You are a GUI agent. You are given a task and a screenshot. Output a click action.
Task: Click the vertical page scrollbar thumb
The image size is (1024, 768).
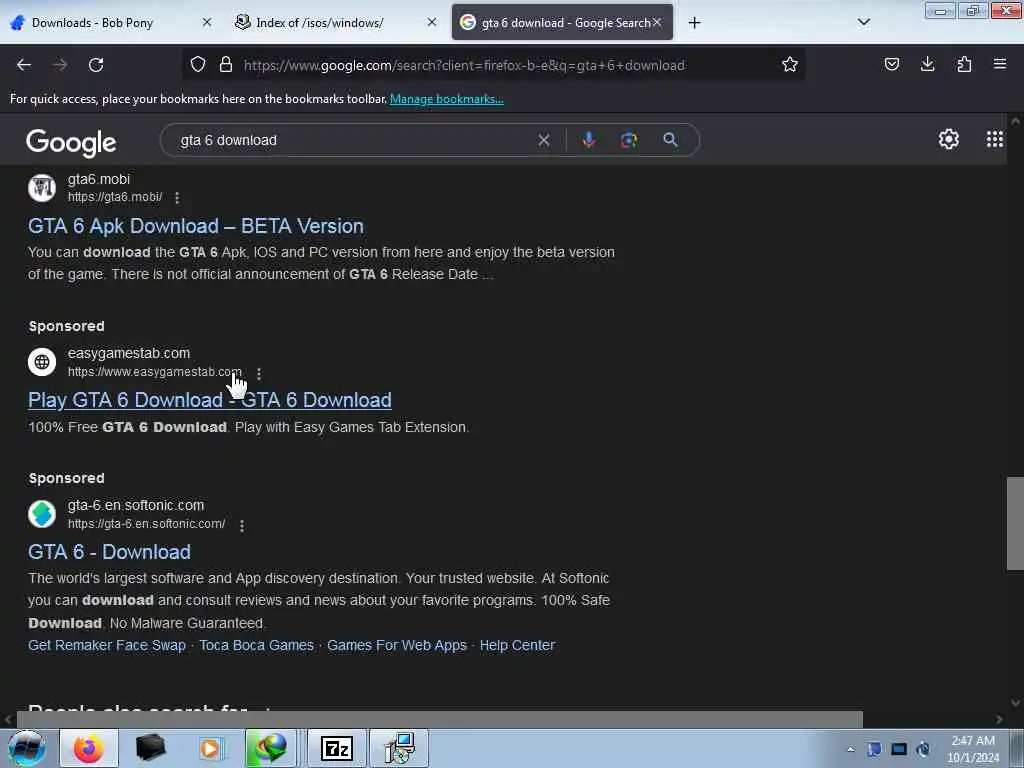point(1015,524)
